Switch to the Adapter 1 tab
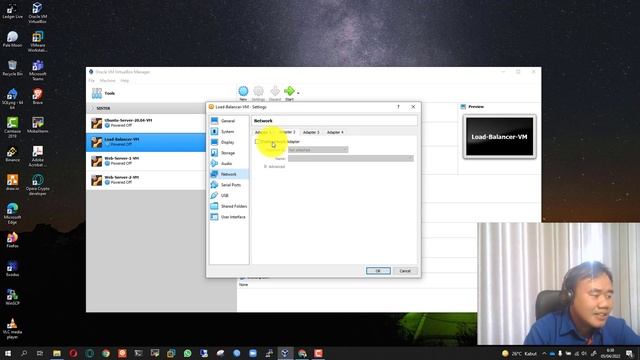The width and height of the screenshot is (640, 360). pos(263,132)
